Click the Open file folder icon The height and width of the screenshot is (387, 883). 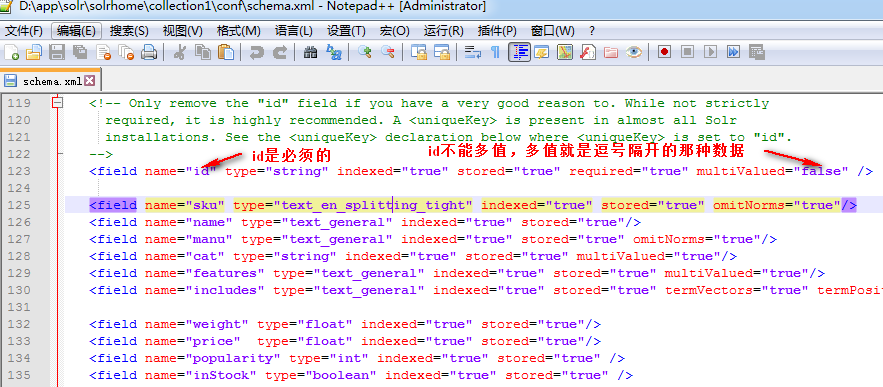coord(34,52)
